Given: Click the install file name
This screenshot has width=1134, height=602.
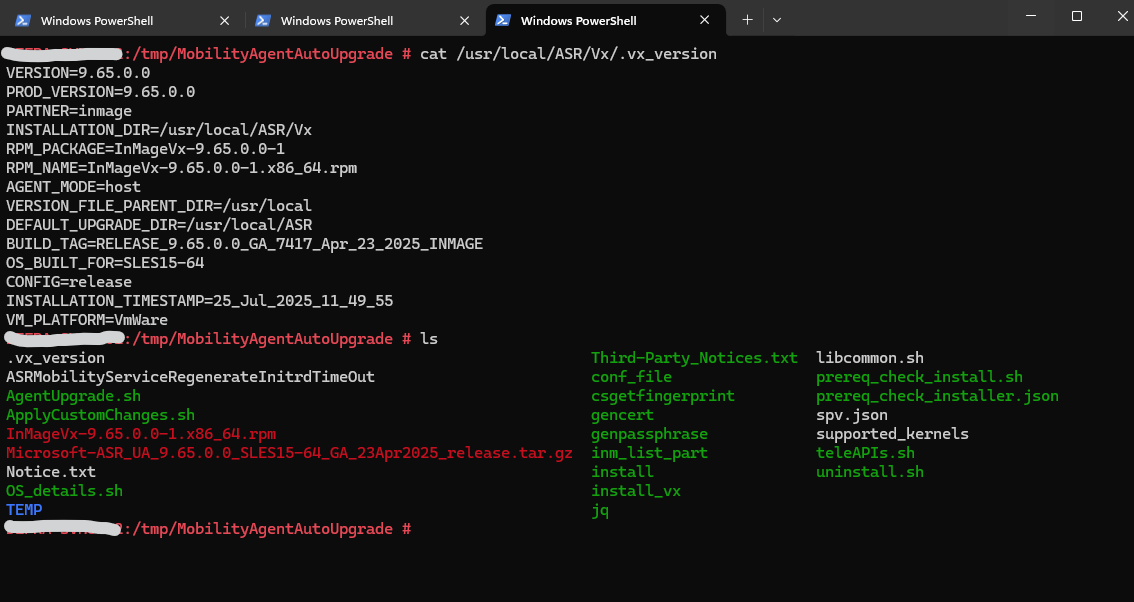Looking at the screenshot, I should coord(622,472).
